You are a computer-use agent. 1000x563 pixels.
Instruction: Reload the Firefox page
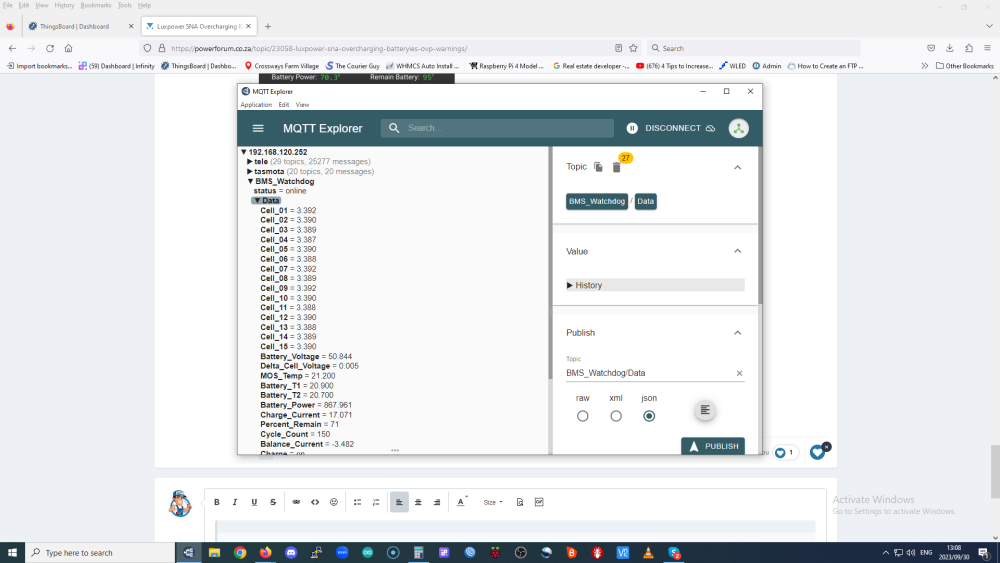(x=50, y=48)
